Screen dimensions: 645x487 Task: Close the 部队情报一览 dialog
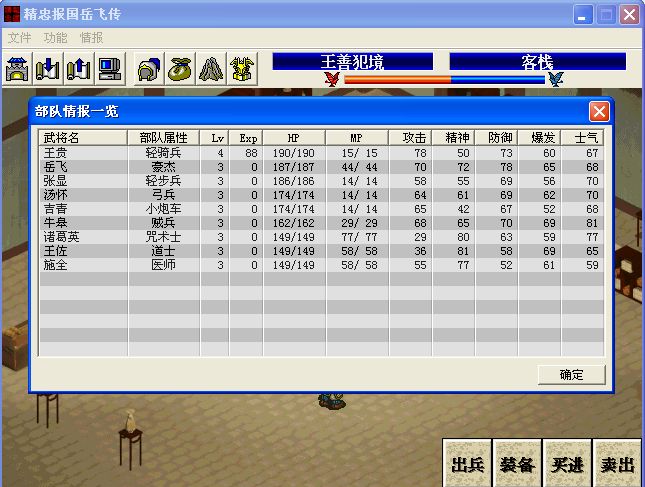coord(599,111)
